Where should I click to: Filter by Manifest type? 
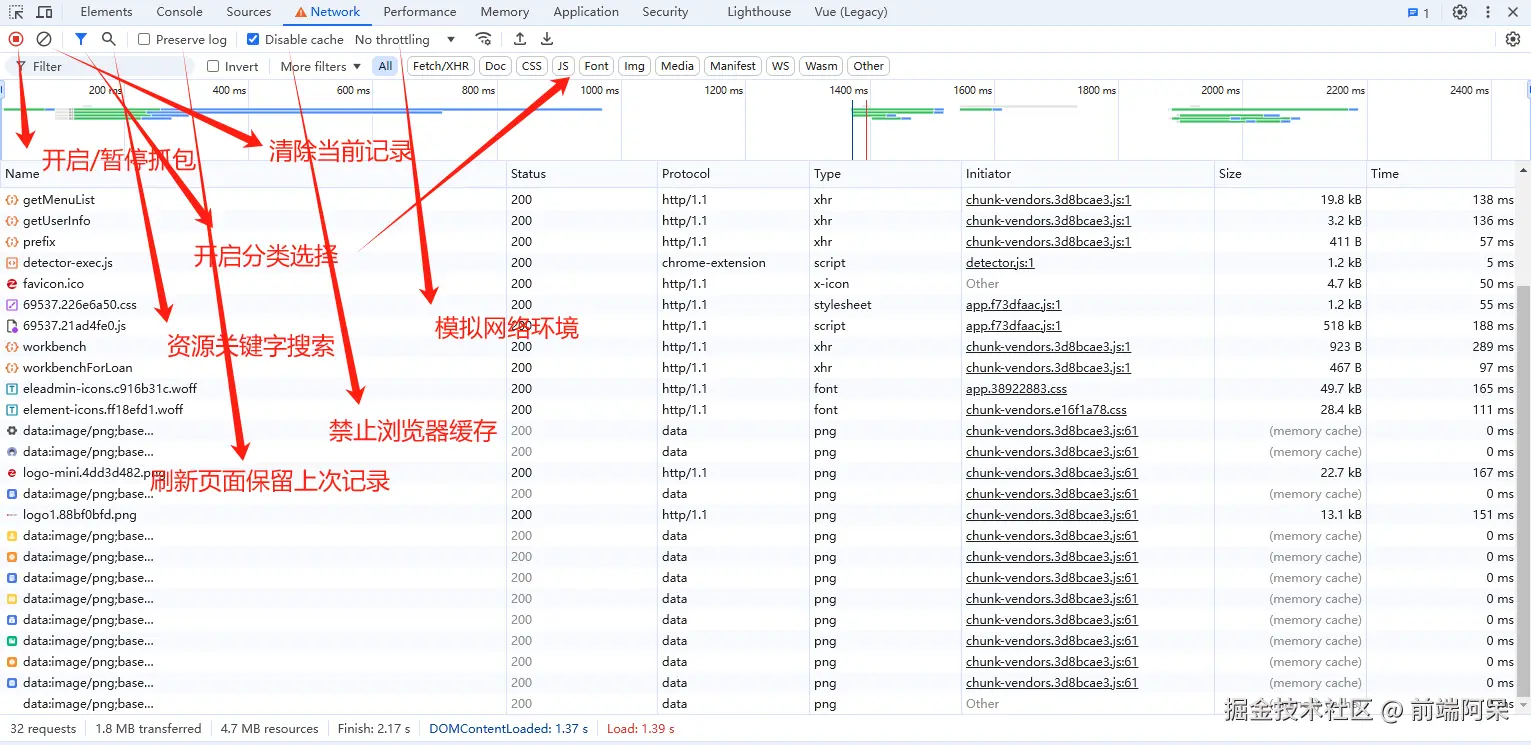[x=733, y=66]
